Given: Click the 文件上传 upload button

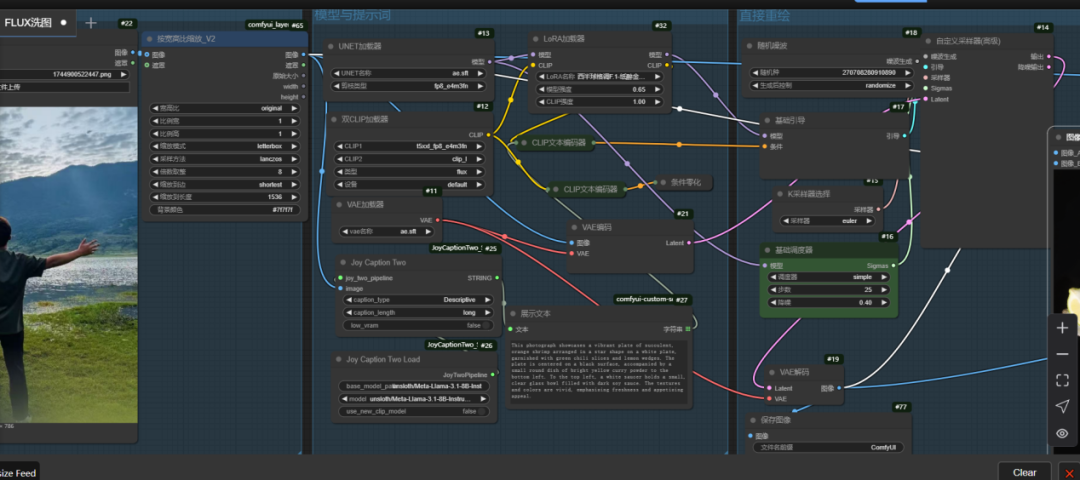Looking at the screenshot, I should tap(65, 87).
